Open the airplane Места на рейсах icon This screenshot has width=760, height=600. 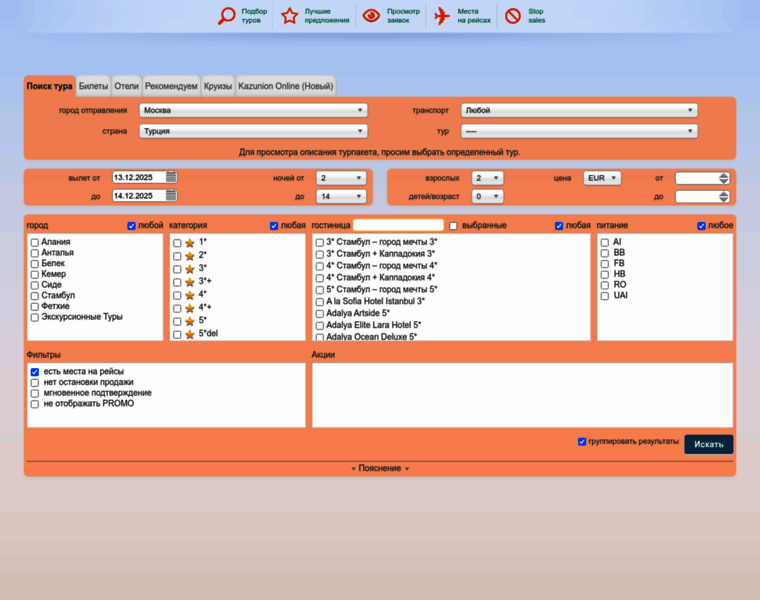[x=442, y=16]
